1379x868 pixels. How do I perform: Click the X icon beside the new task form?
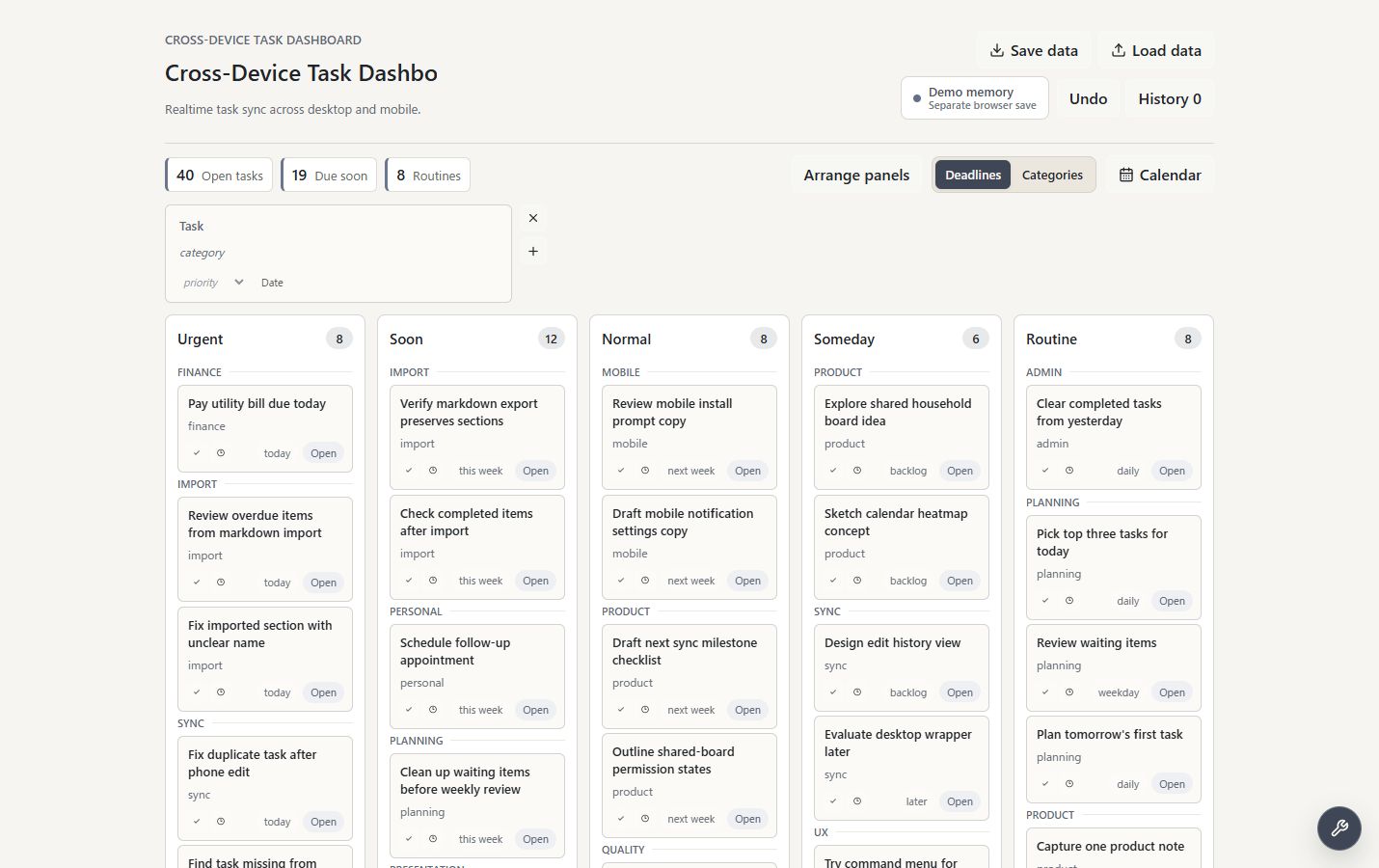click(x=533, y=218)
